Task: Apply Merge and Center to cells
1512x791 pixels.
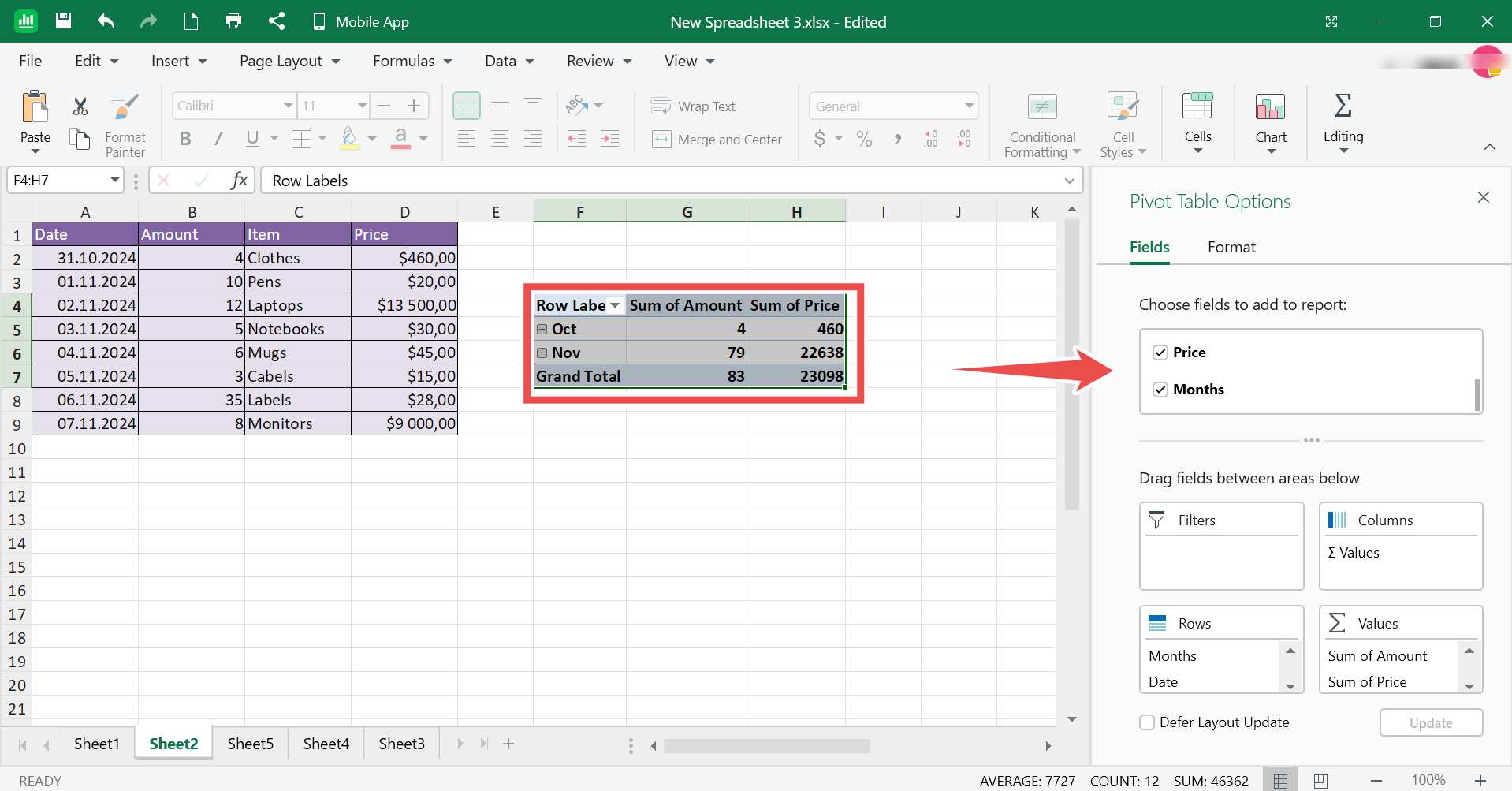Action: [x=661, y=140]
